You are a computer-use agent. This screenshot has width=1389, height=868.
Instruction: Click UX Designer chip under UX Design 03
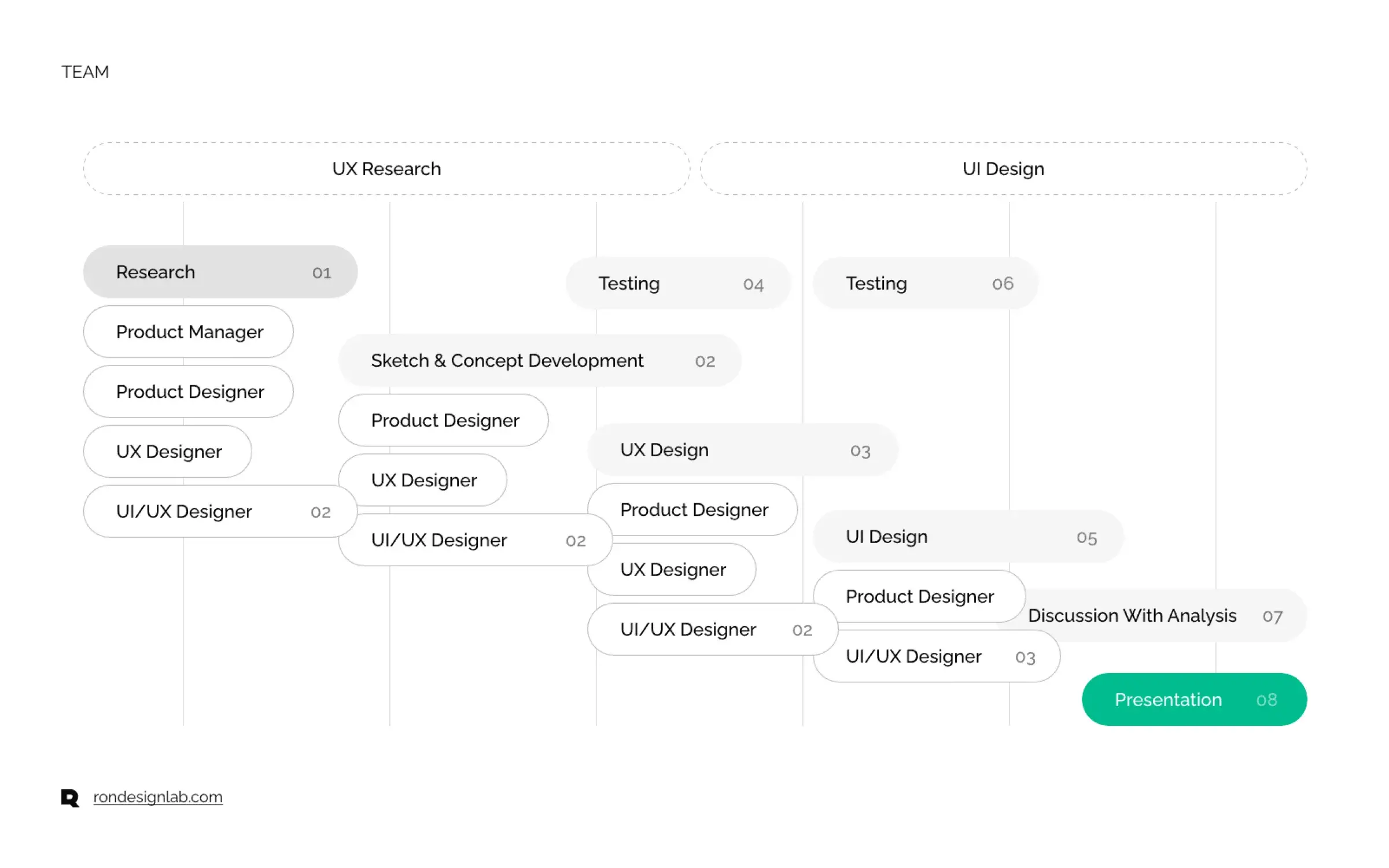[672, 570]
